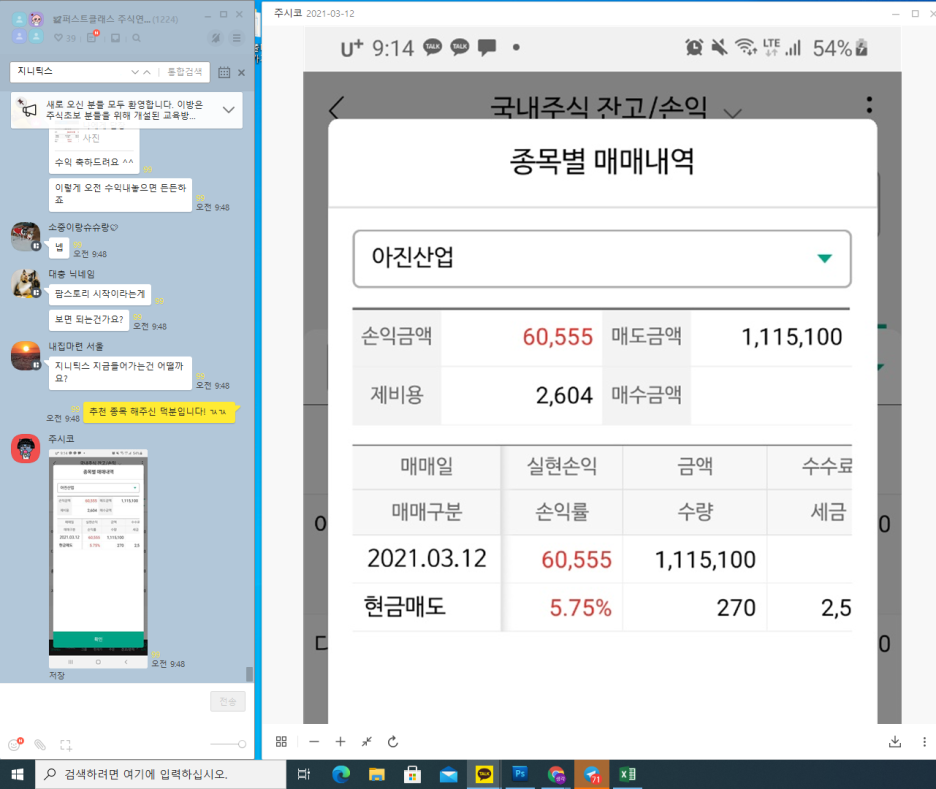Viewport: 936px width, 789px height.
Task: Download the image from the viewer toolbar
Action: 895,741
